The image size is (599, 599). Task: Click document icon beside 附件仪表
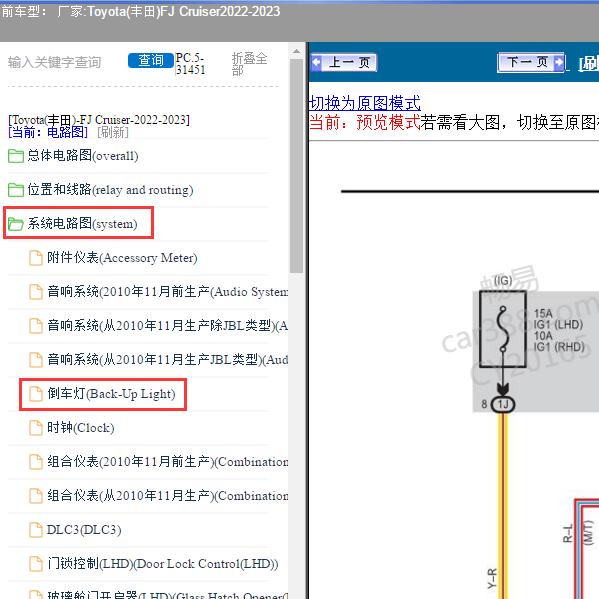[x=36, y=258]
